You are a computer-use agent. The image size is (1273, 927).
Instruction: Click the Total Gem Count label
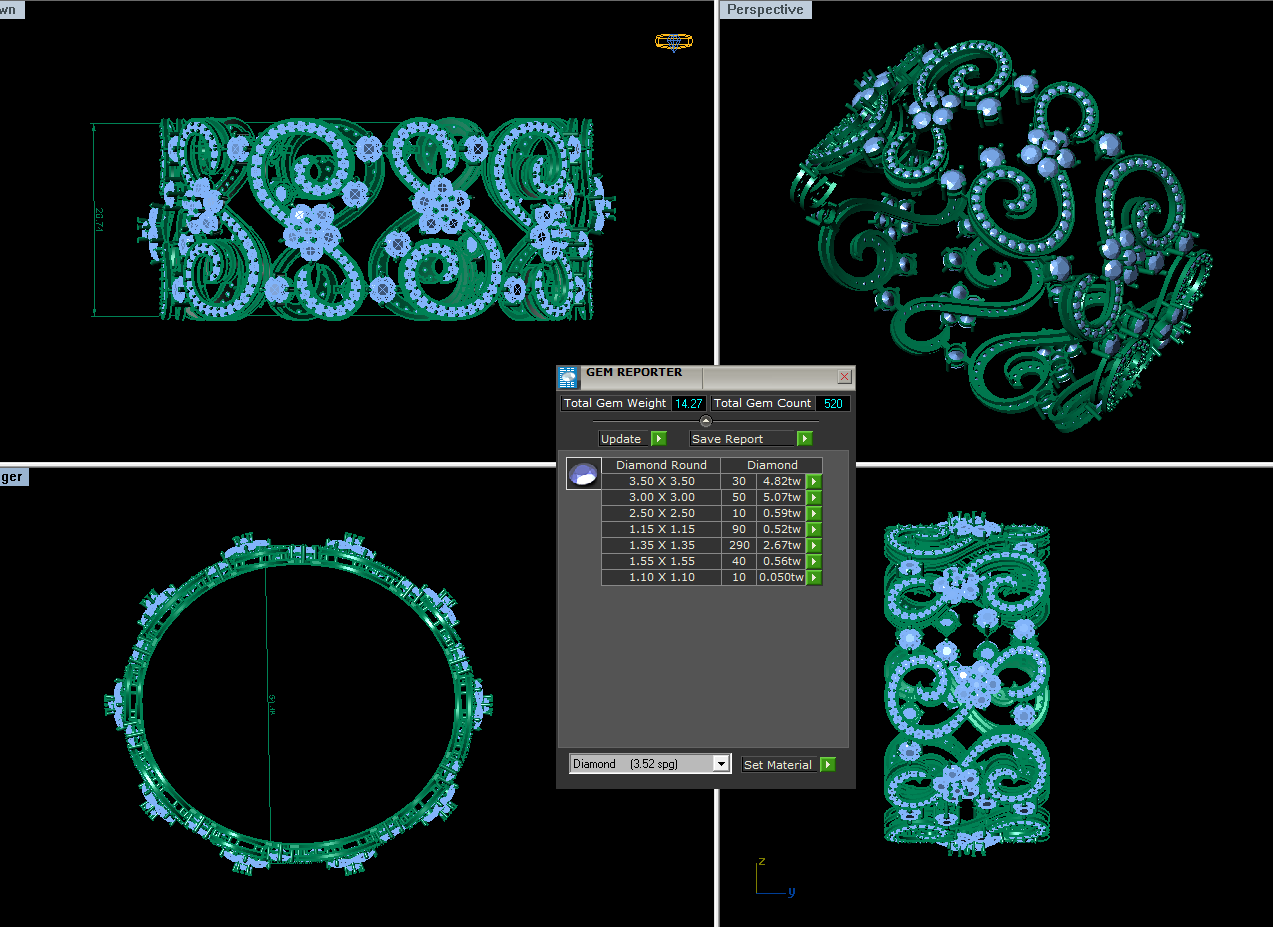(762, 404)
